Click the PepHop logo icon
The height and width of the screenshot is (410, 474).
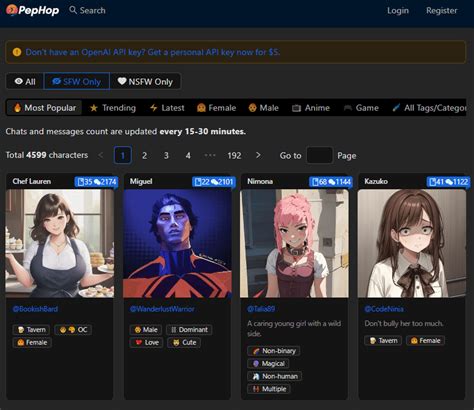(12, 10)
